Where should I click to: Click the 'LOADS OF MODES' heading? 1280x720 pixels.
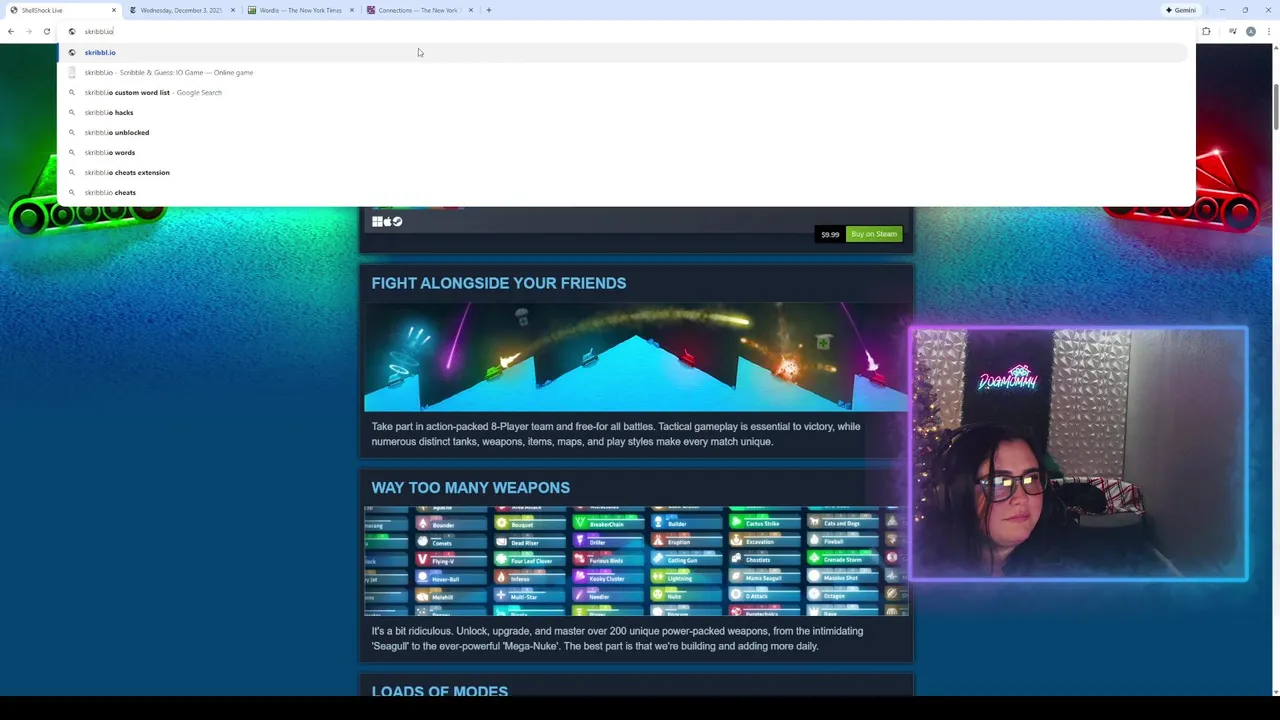click(x=439, y=691)
